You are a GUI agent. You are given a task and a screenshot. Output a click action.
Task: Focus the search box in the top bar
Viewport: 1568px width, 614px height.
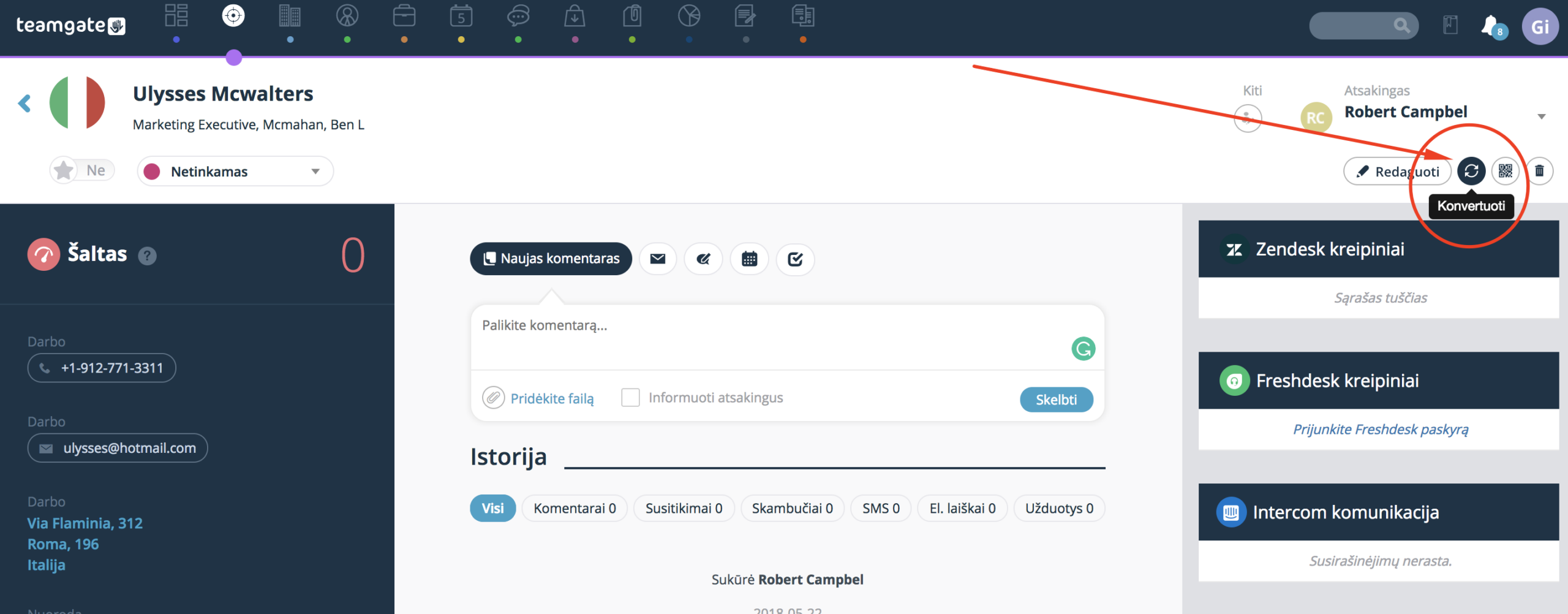(x=1363, y=26)
